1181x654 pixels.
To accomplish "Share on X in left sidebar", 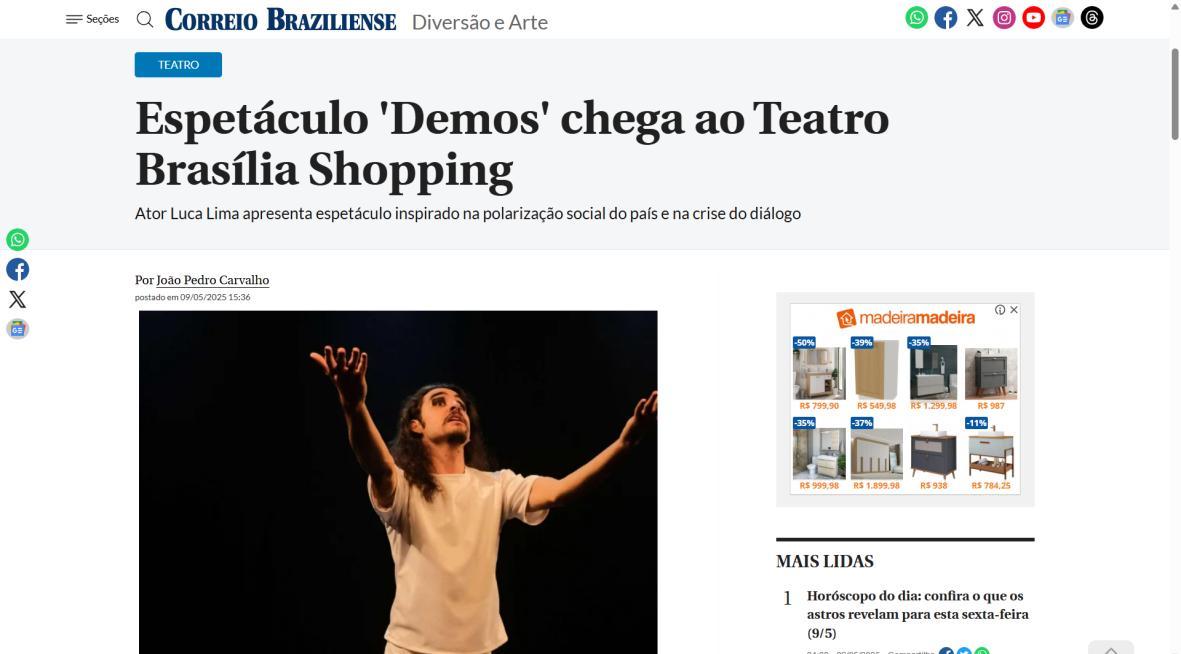I will (x=17, y=299).
